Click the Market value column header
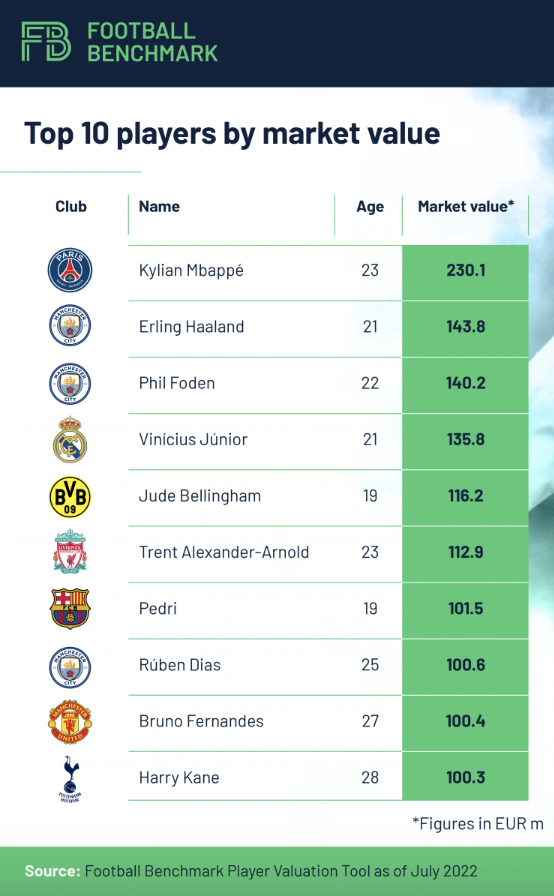 [465, 206]
